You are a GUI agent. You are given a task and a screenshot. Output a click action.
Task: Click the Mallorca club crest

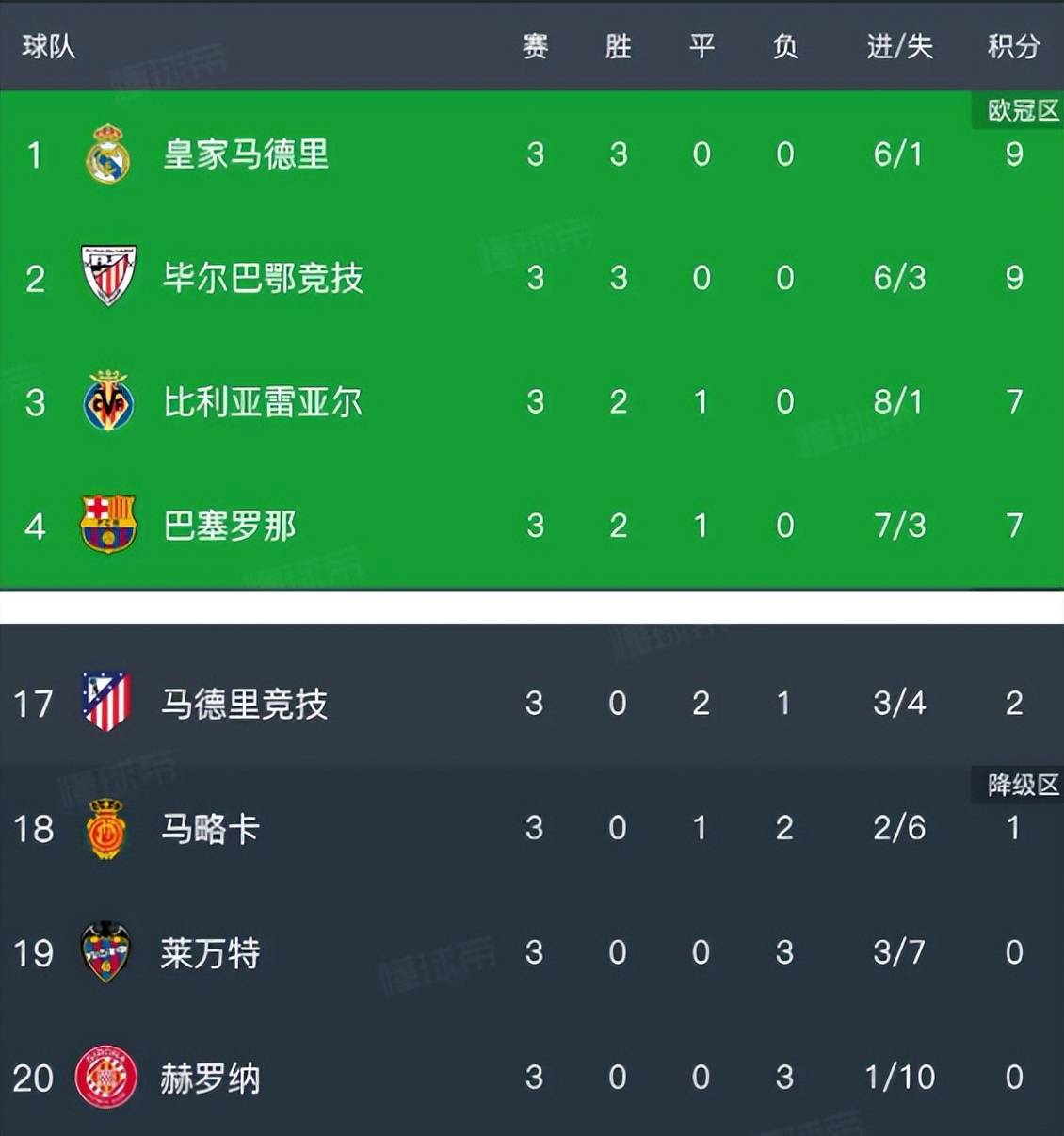click(x=105, y=828)
